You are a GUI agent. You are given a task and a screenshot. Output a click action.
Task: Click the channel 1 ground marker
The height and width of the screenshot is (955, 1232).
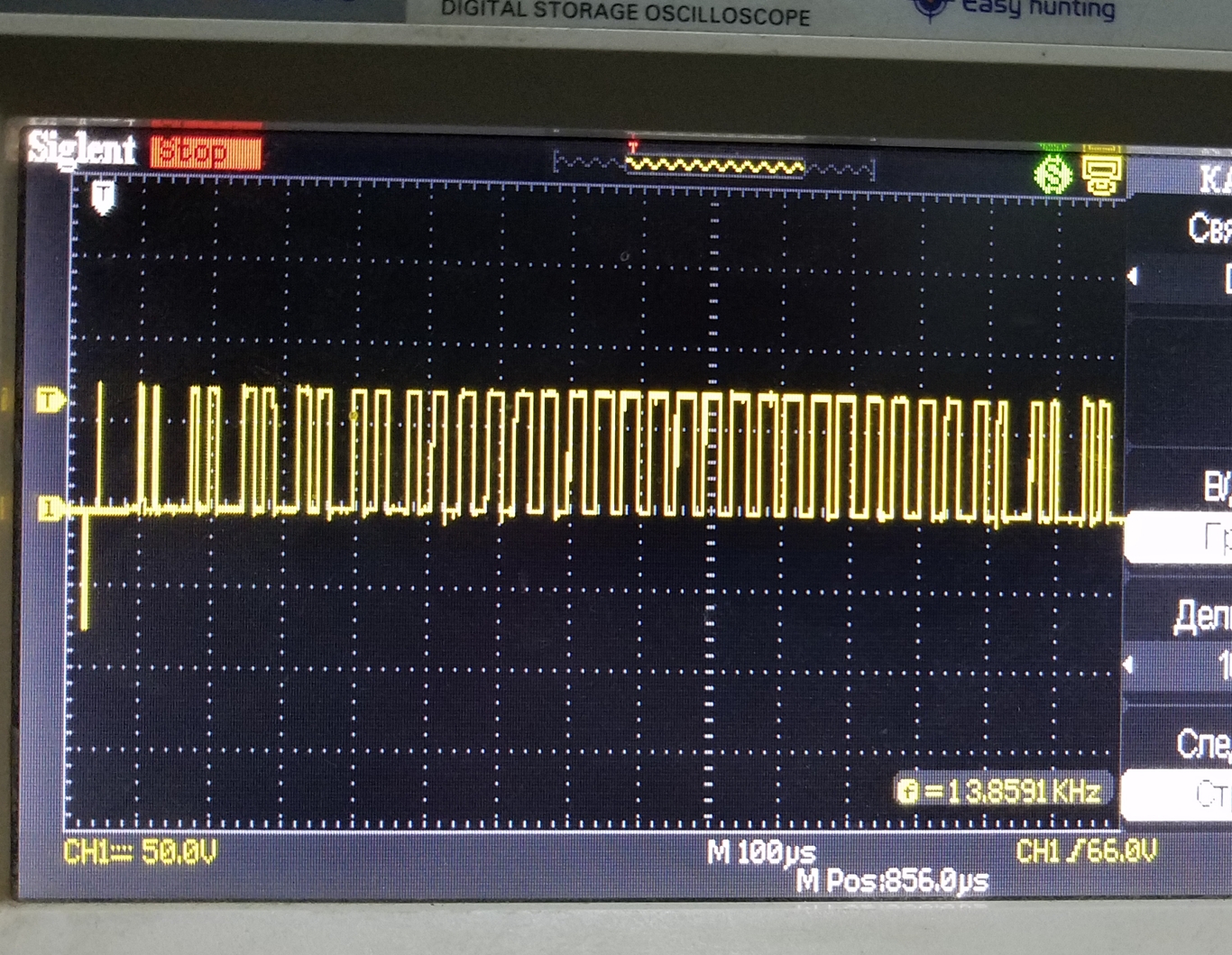click(49, 510)
